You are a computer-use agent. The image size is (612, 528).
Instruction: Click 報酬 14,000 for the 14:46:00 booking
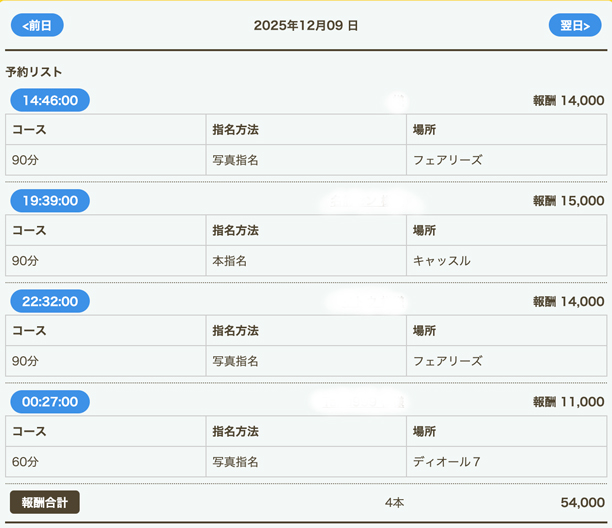tap(568, 100)
